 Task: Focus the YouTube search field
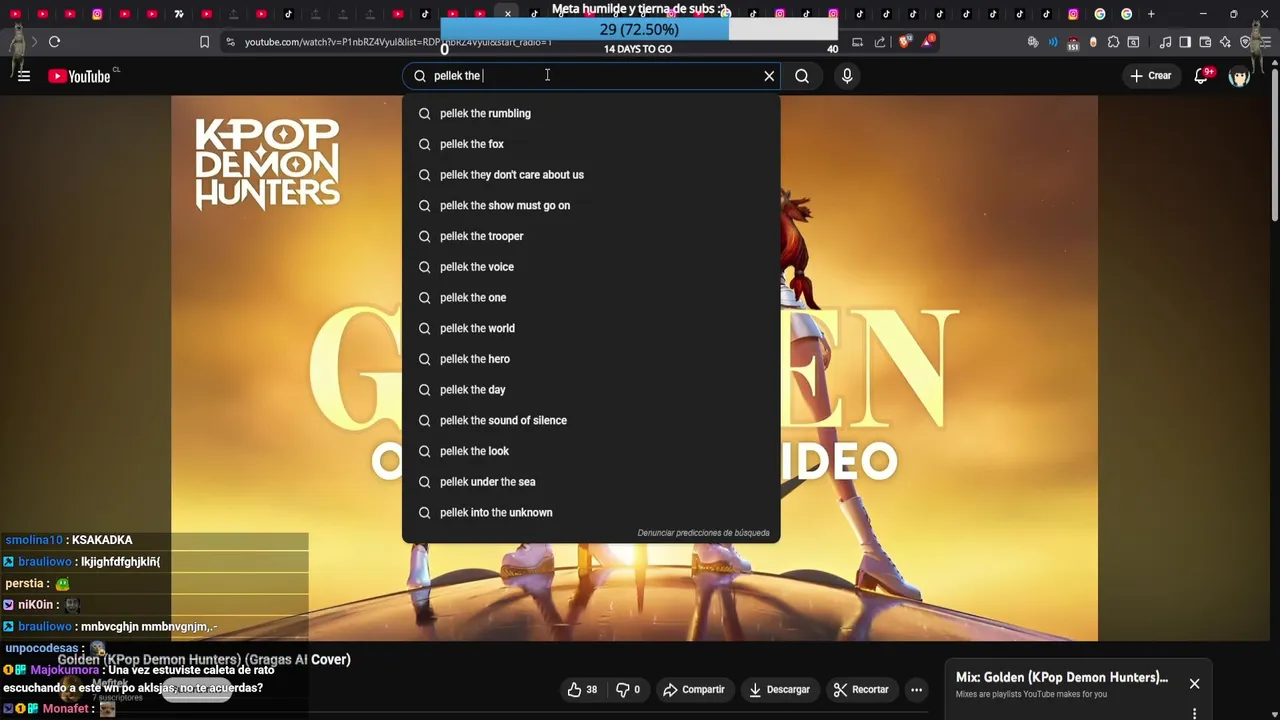click(x=590, y=76)
